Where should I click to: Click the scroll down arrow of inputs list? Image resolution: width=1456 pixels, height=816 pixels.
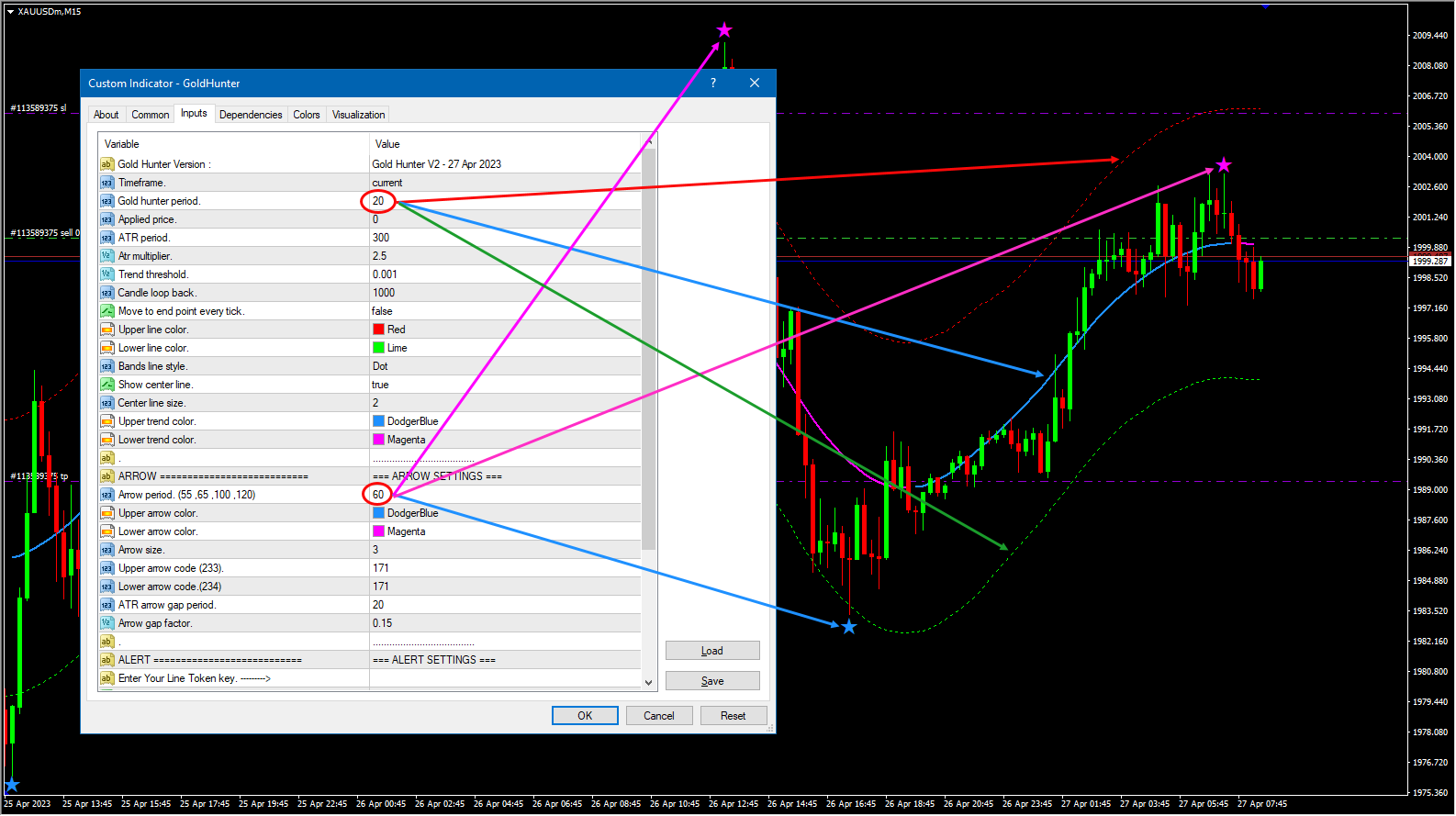[649, 682]
